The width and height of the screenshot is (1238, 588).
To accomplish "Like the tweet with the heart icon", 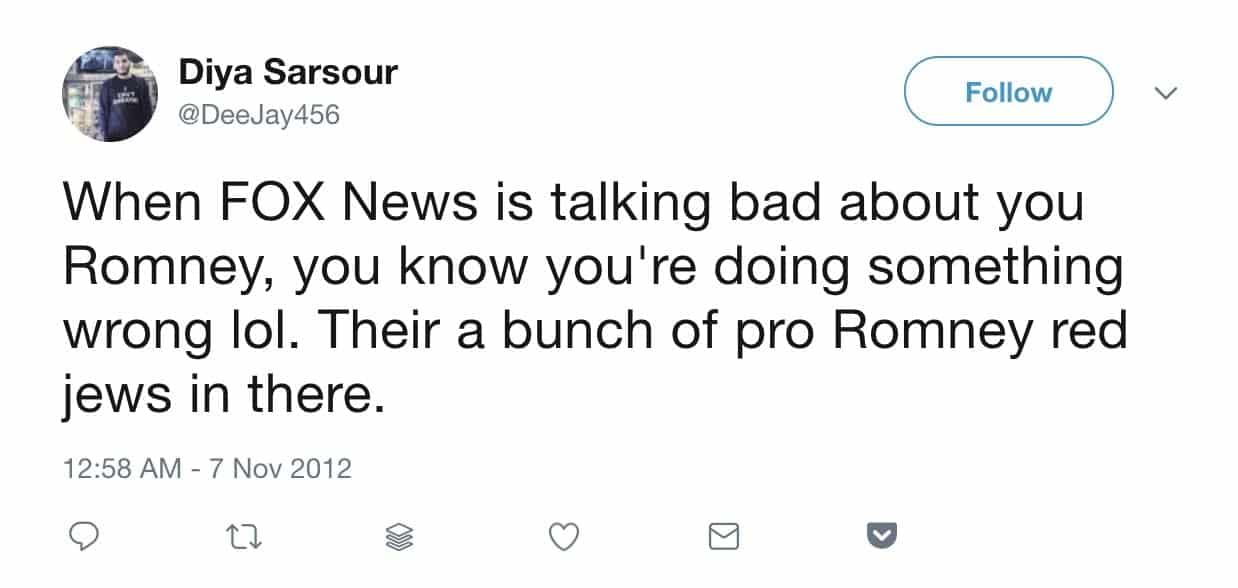I will click(565, 538).
